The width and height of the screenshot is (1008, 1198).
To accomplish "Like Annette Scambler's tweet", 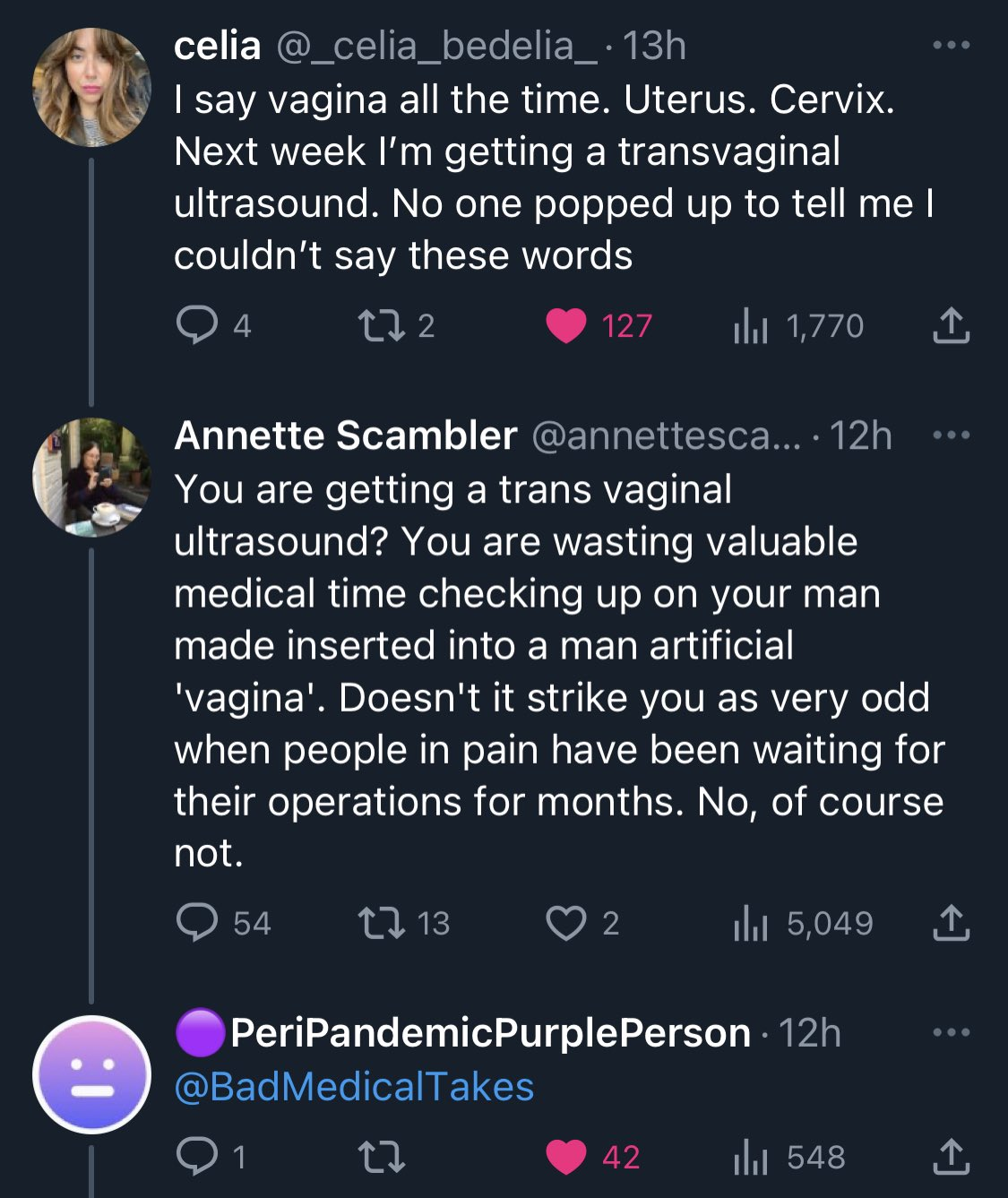I will (x=566, y=923).
